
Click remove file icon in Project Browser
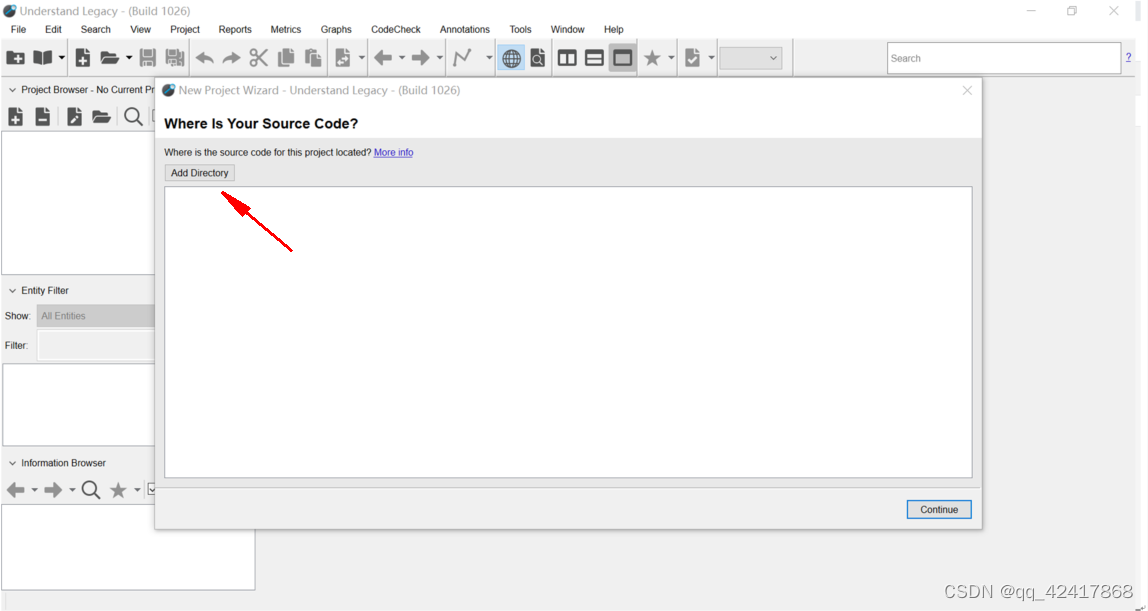pos(42,116)
